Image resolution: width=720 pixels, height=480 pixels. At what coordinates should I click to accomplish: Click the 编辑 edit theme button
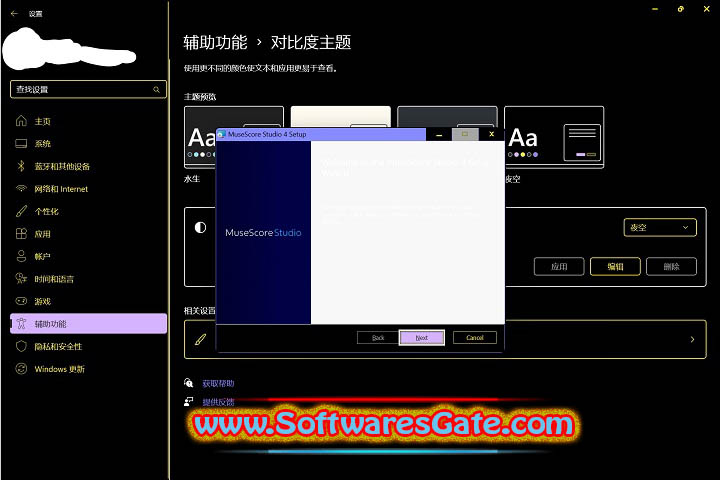(615, 266)
